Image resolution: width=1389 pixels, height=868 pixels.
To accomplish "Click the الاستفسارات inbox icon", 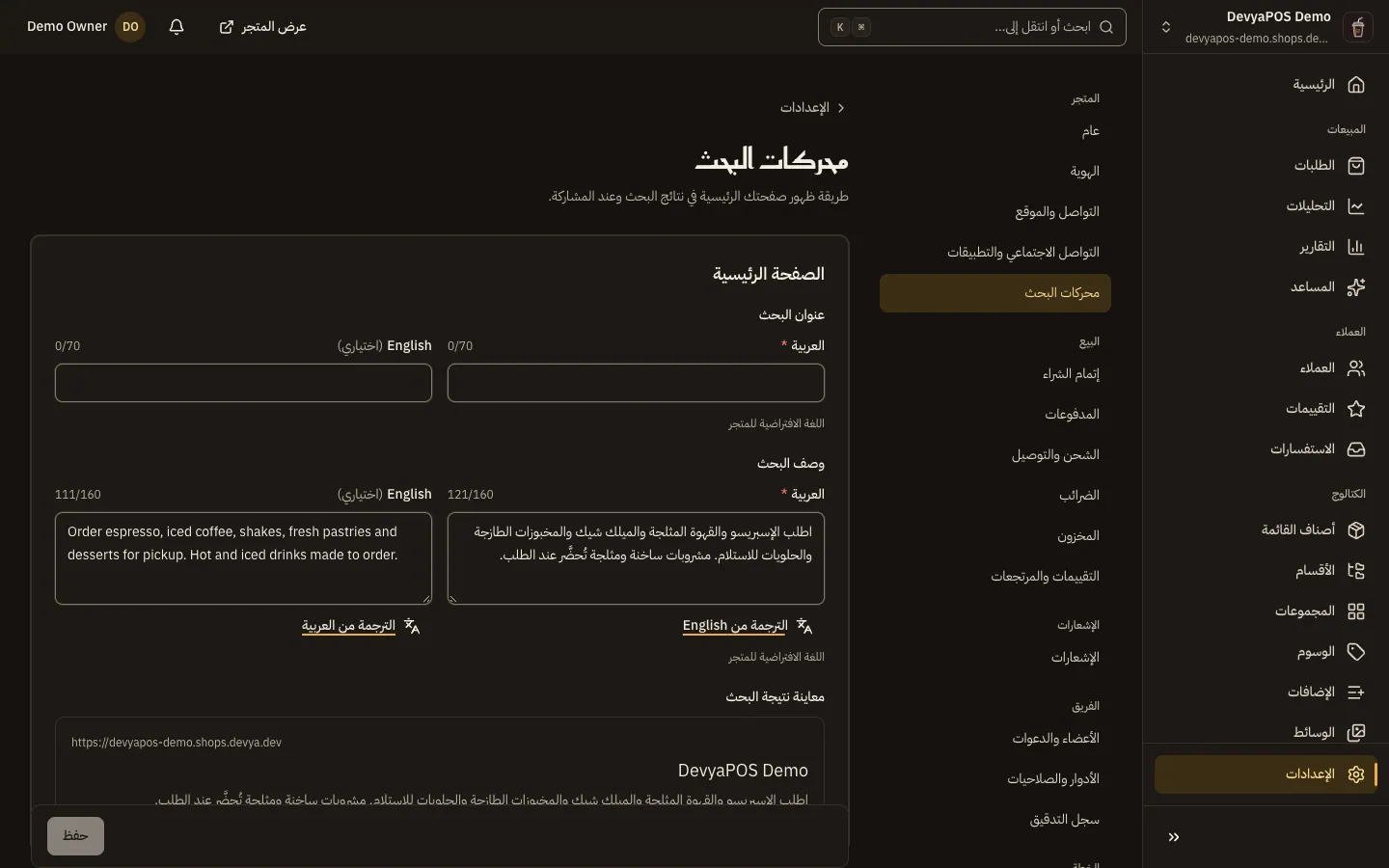I will coord(1356,449).
